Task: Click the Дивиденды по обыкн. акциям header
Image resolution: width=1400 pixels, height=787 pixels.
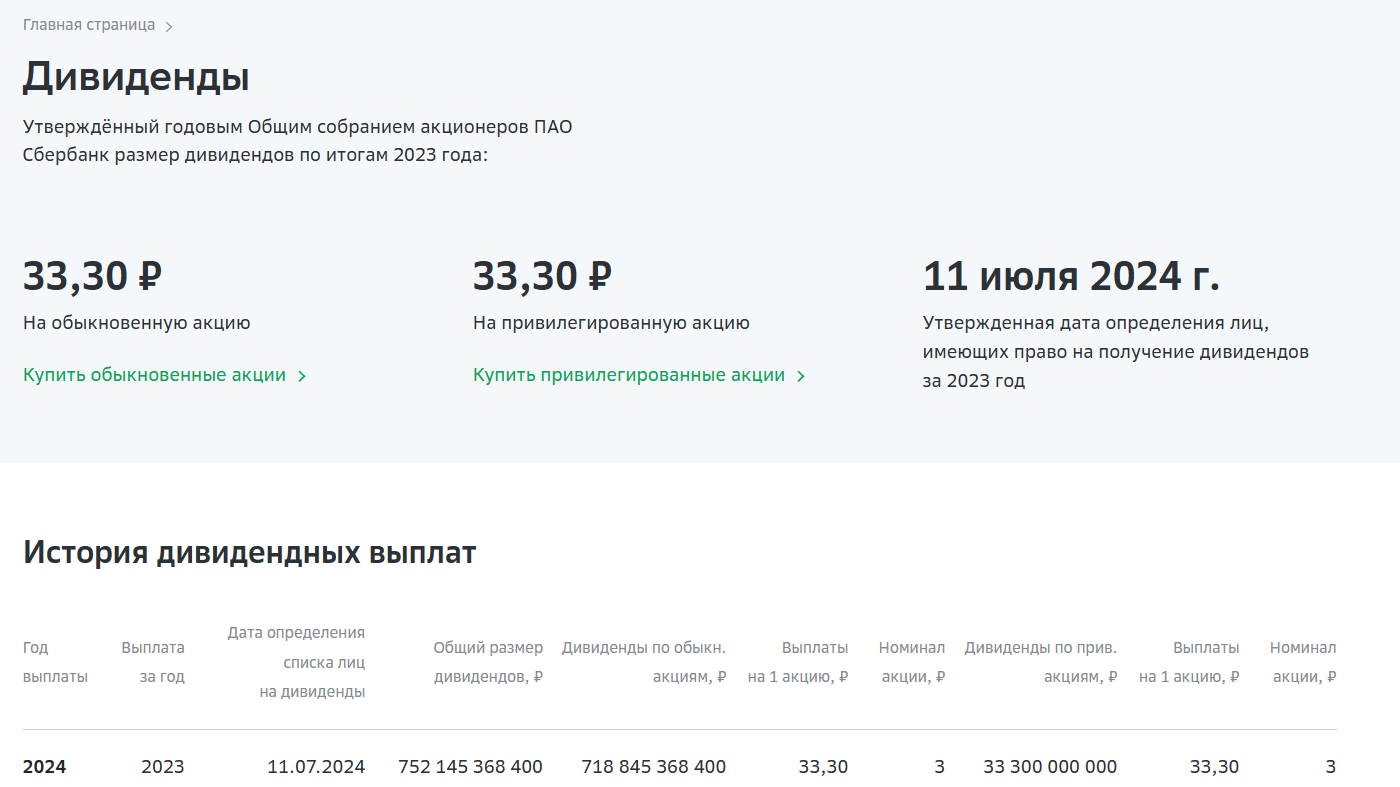Action: pyautogui.click(x=644, y=662)
